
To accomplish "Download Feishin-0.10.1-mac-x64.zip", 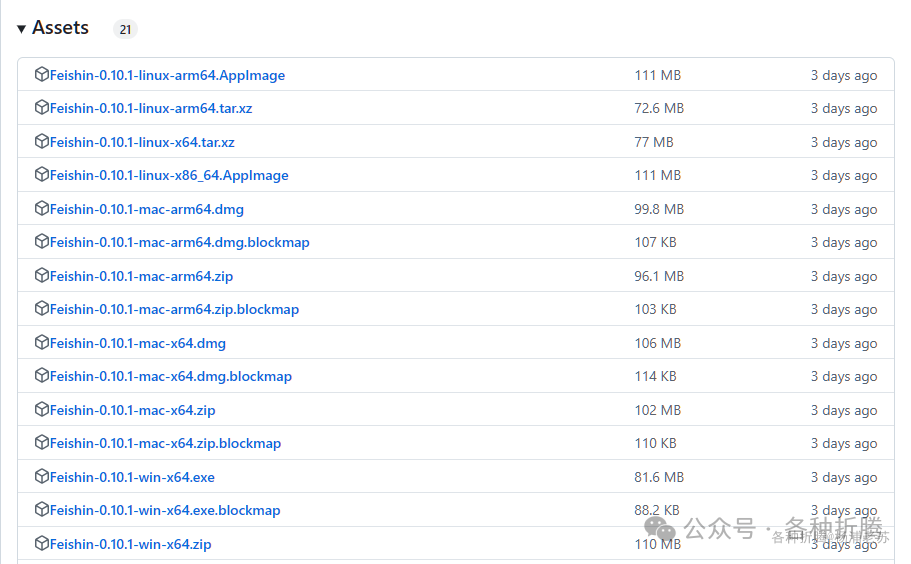I will (x=132, y=411).
